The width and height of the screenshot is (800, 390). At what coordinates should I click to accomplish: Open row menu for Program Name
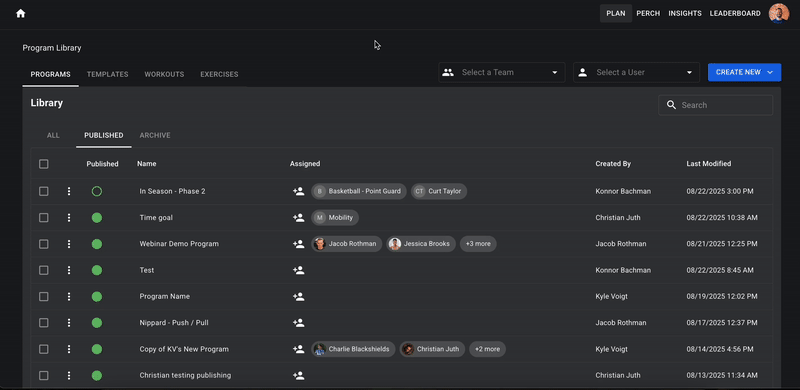(69, 297)
